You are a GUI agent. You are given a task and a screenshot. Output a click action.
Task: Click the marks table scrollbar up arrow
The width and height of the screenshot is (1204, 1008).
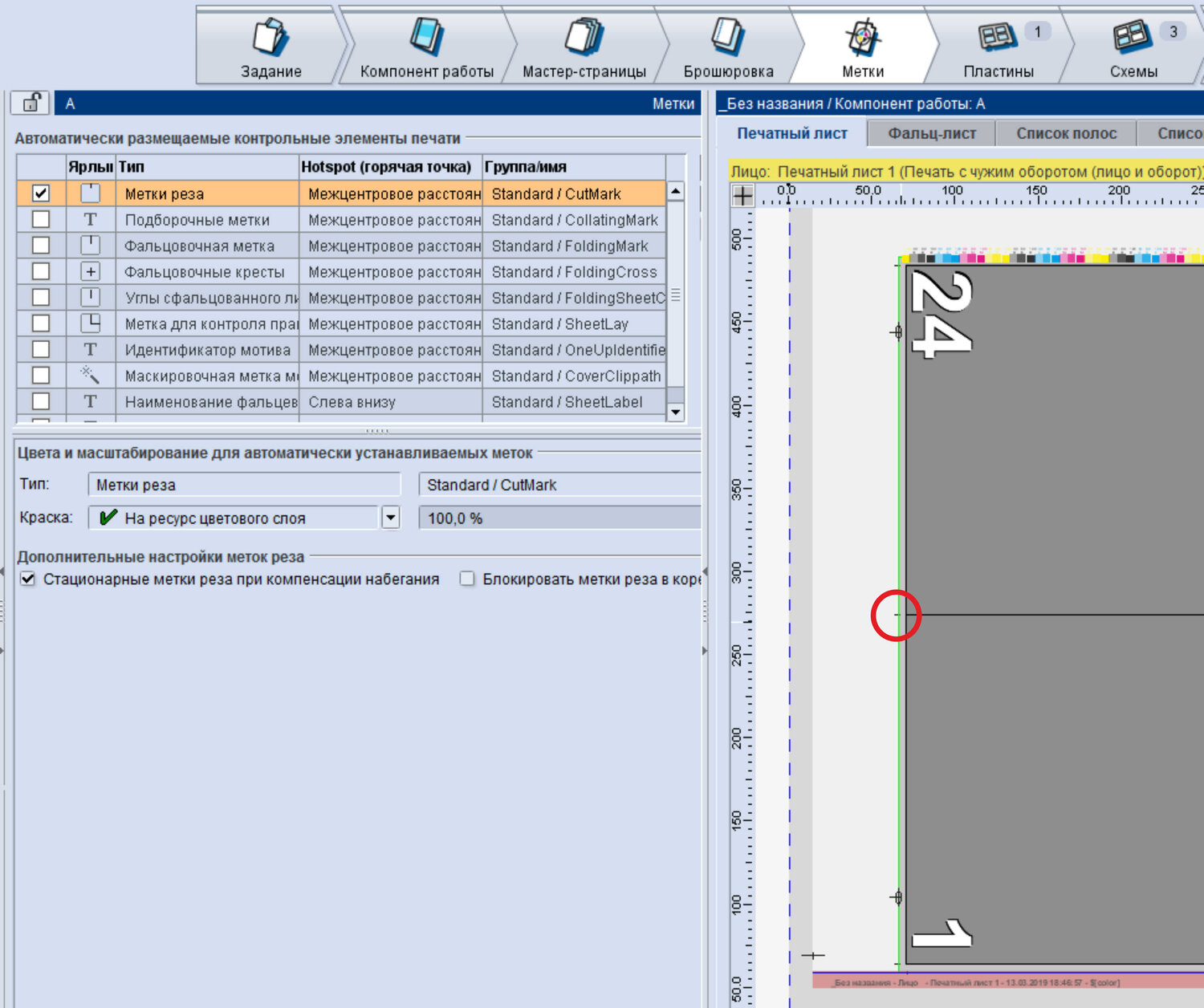(x=676, y=191)
